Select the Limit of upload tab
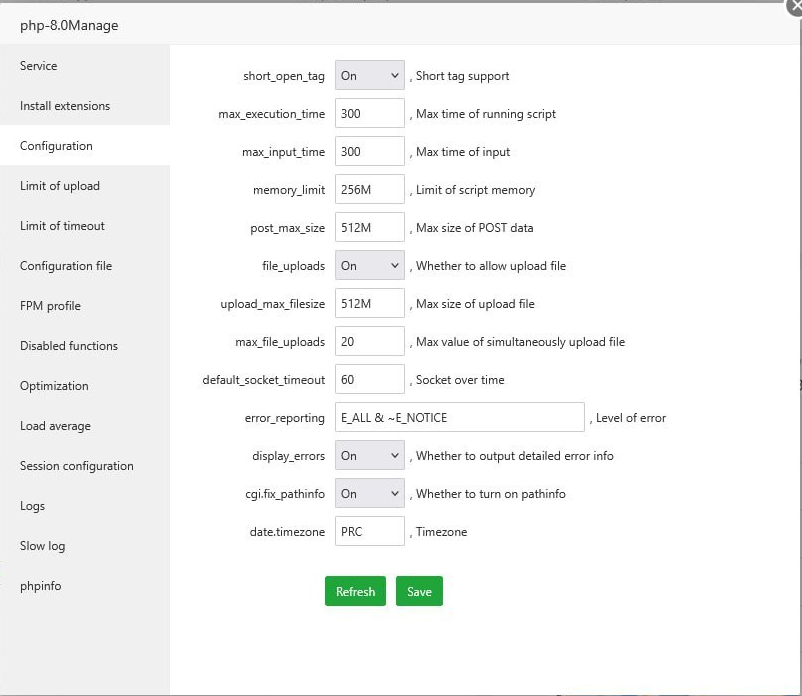Screen dimensions: 802x696 [60, 186]
